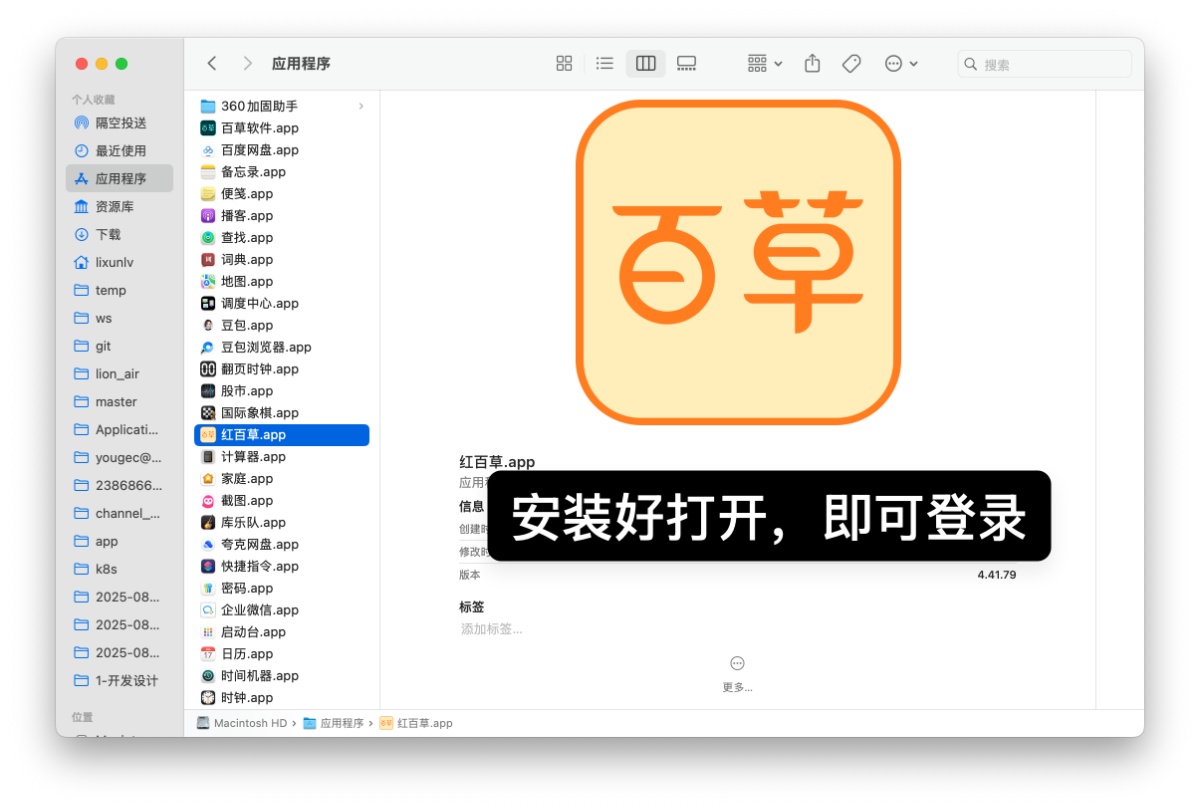
Task: Switch to column view
Action: [x=646, y=63]
